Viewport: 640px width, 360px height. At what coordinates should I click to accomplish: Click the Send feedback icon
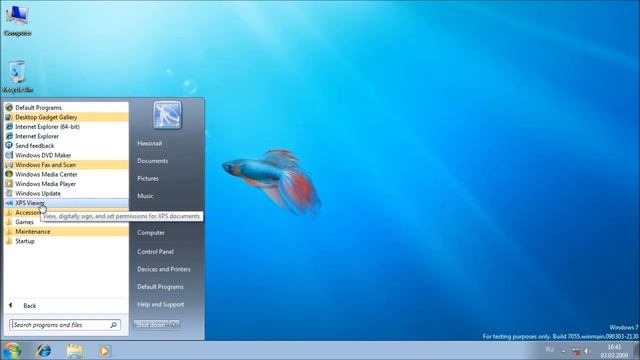tap(9, 146)
